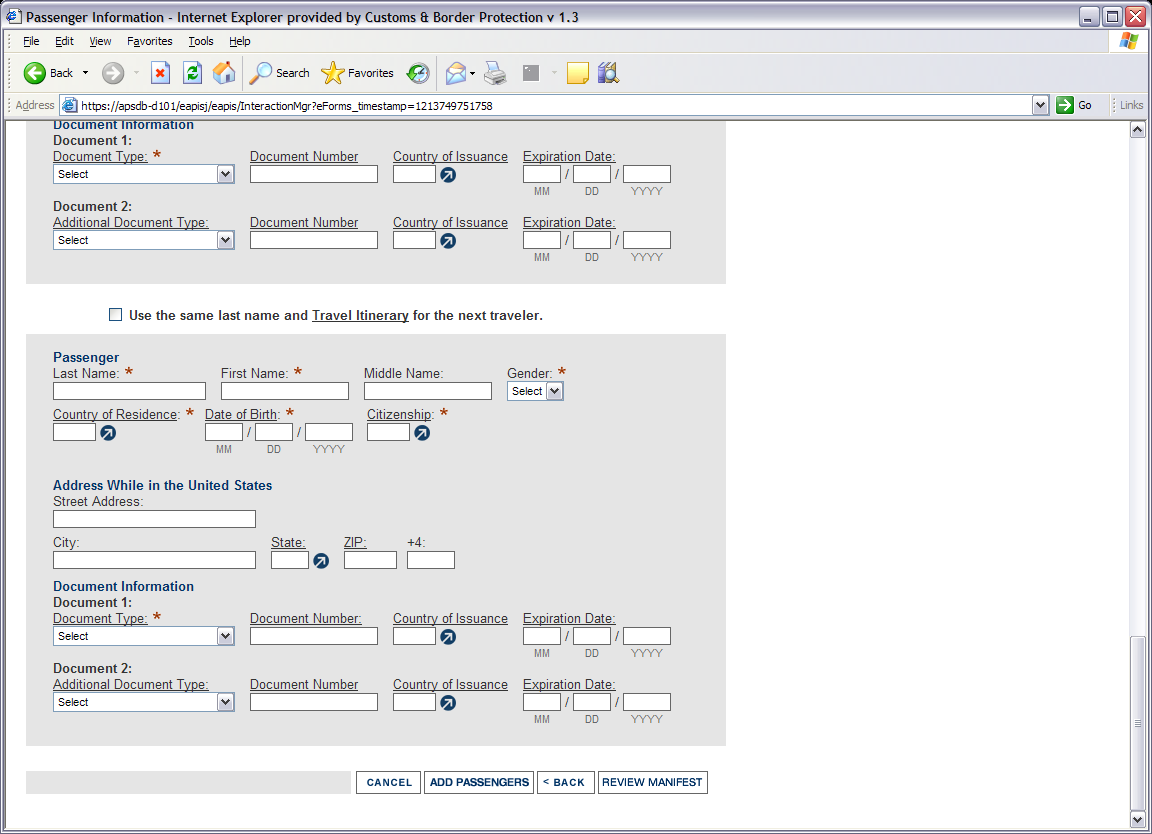This screenshot has width=1152, height=834.
Task: Click the Research book icon in toolbar
Action: pyautogui.click(x=608, y=73)
